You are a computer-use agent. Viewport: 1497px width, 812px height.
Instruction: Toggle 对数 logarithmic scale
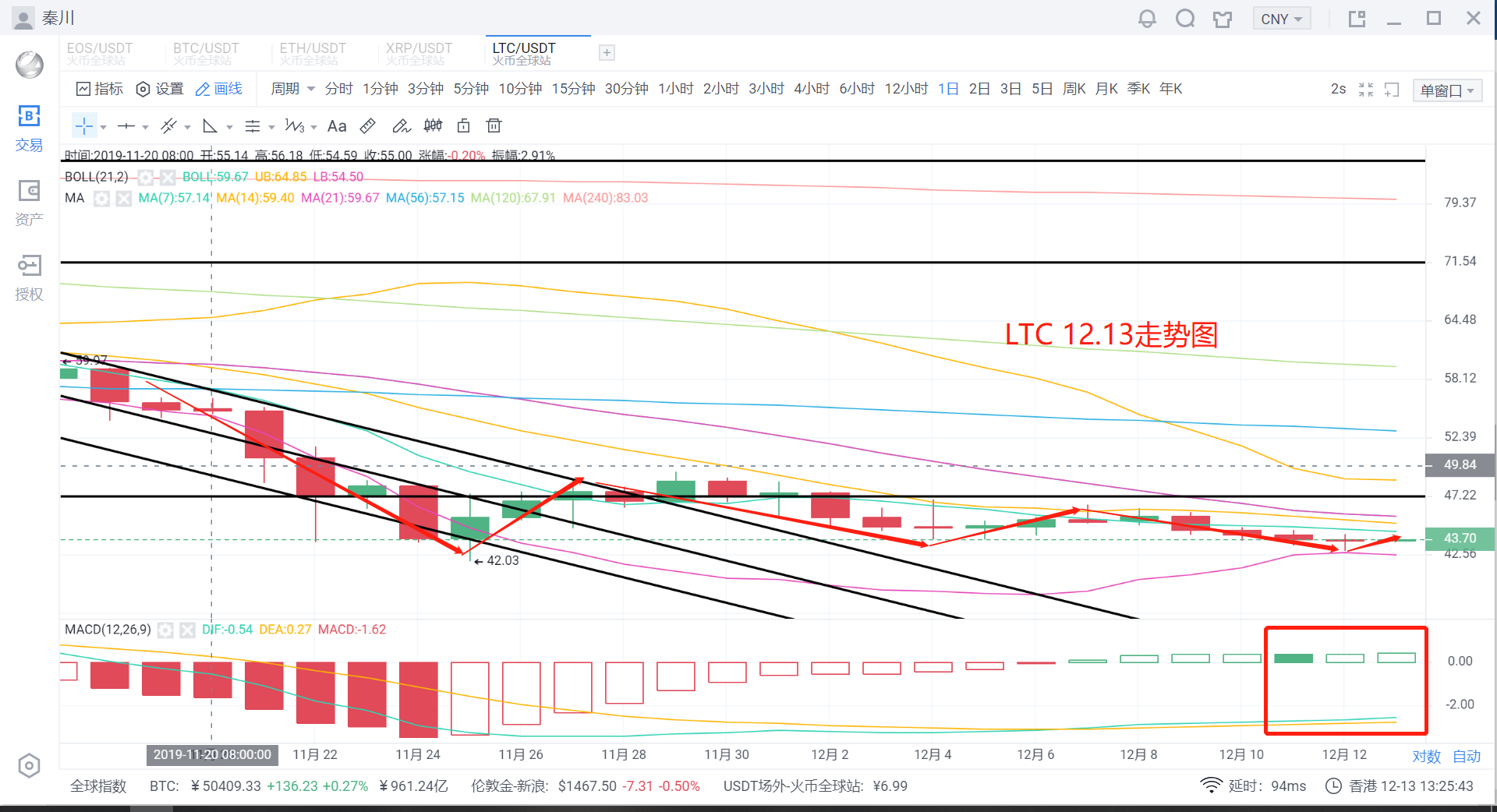(1426, 756)
